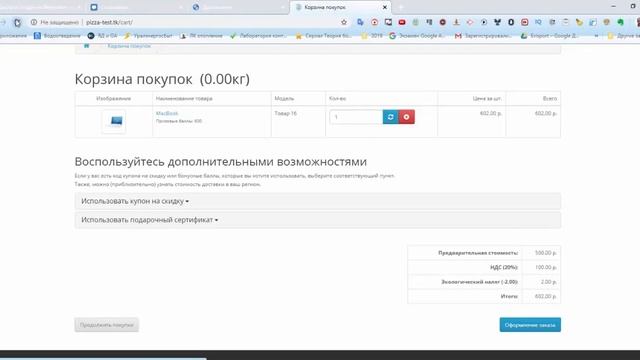
Task: Open the 'Уралэнергосбыт' bookmark
Action: (x=148, y=36)
